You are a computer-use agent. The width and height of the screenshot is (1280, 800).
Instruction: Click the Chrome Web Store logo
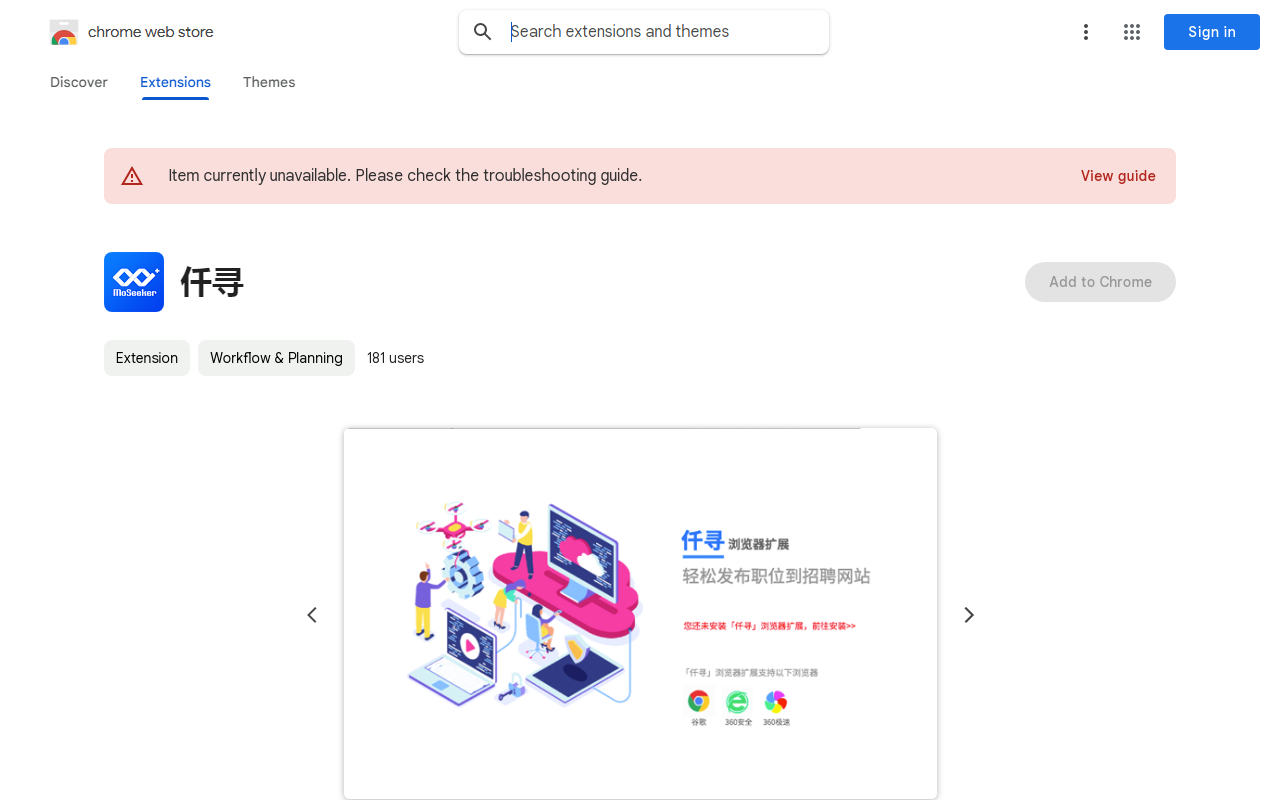64,32
